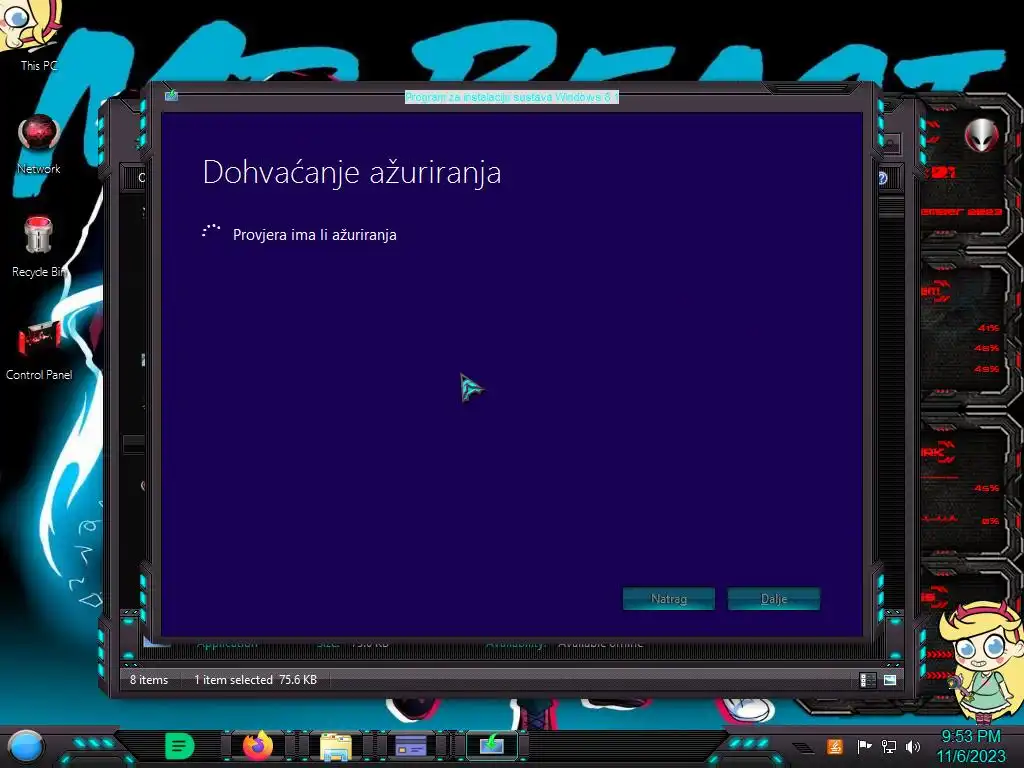Image resolution: width=1024 pixels, height=768 pixels.
Task: Click the Alienware head gadget icon
Action: (981, 136)
